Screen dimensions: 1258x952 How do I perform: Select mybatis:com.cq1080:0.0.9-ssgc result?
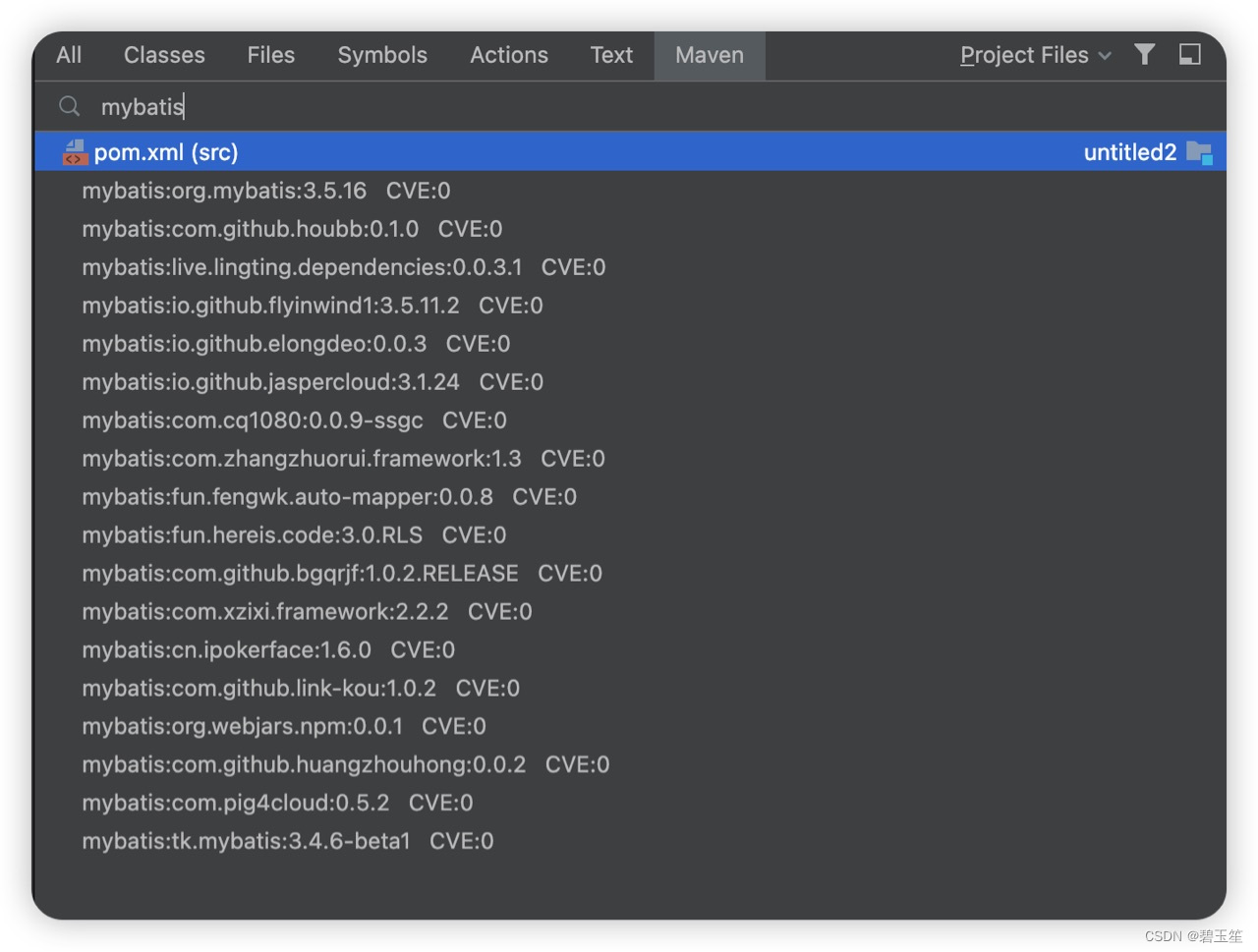coord(630,420)
